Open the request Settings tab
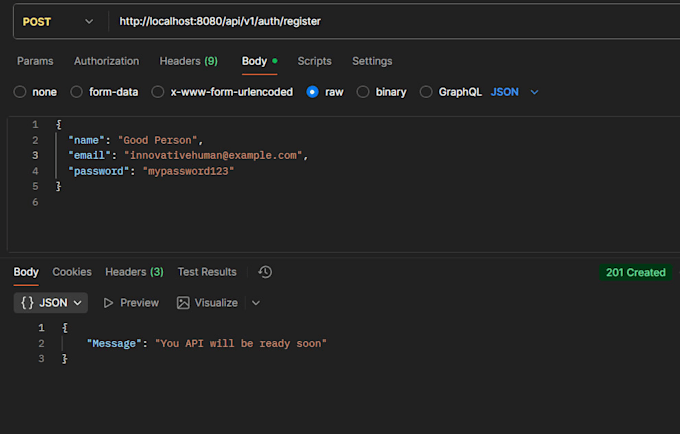Screen dimensions: 680x434 click(372, 61)
